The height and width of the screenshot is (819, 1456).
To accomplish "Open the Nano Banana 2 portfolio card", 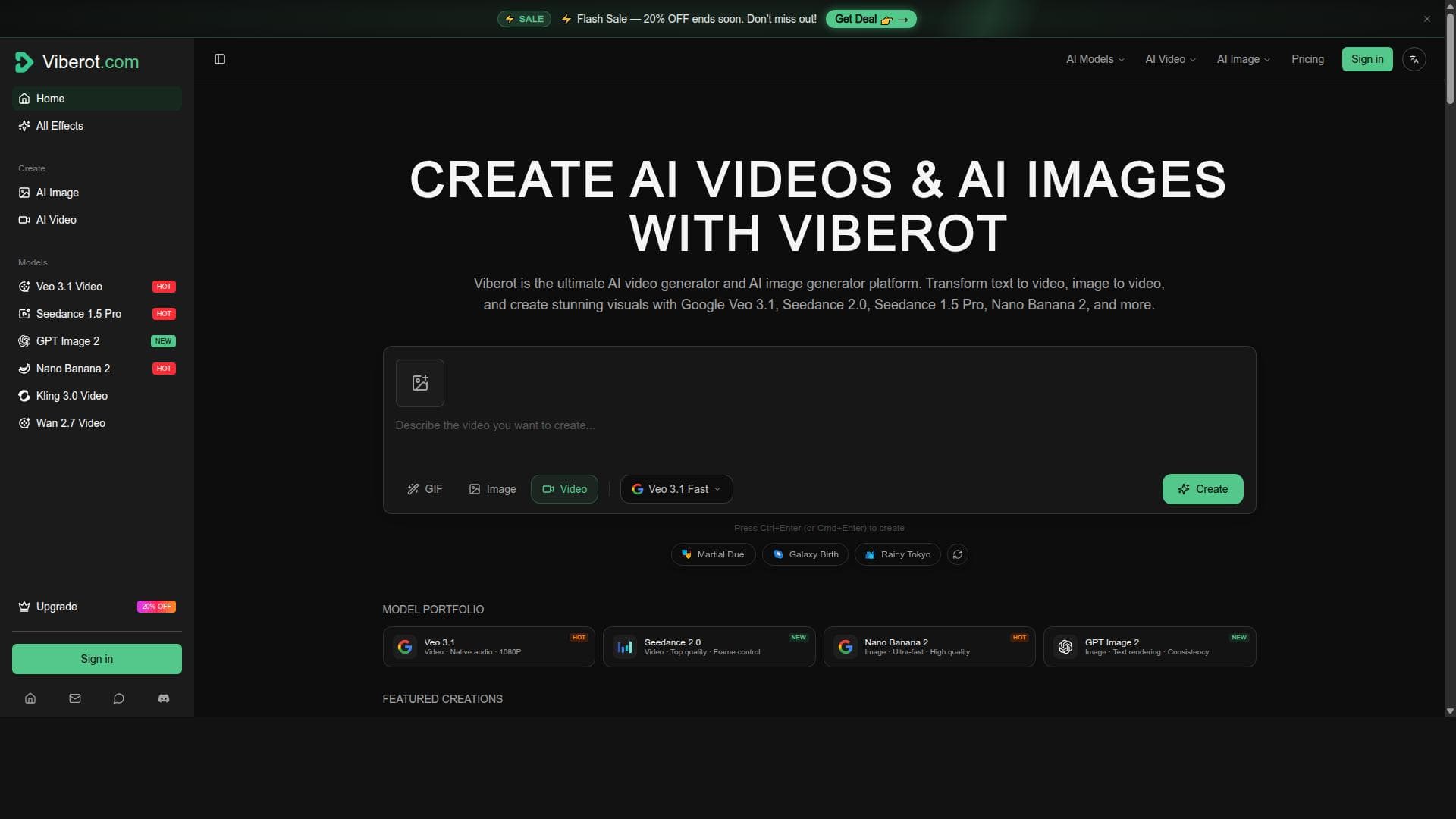I will [x=930, y=647].
